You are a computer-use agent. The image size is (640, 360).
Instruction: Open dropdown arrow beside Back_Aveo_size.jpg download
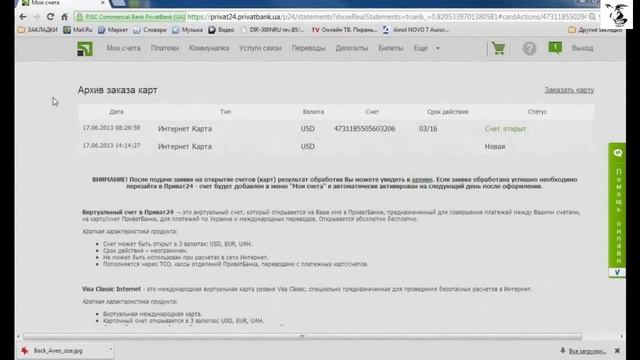(x=110, y=350)
